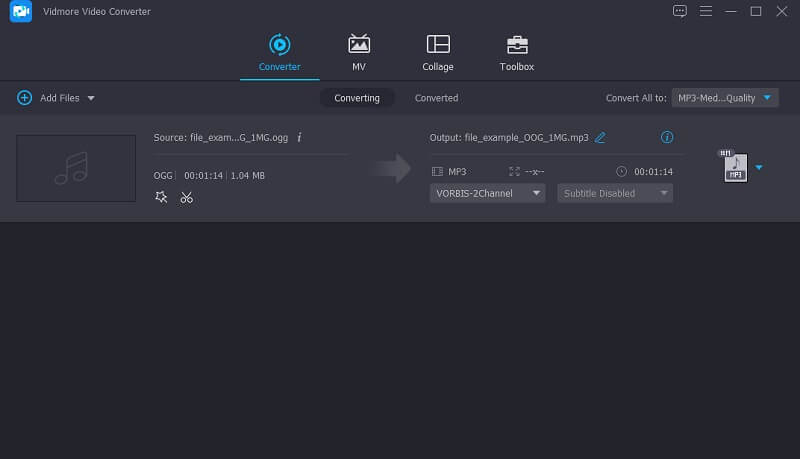
Task: Open the hamburger menu in title bar
Action: pyautogui.click(x=705, y=11)
